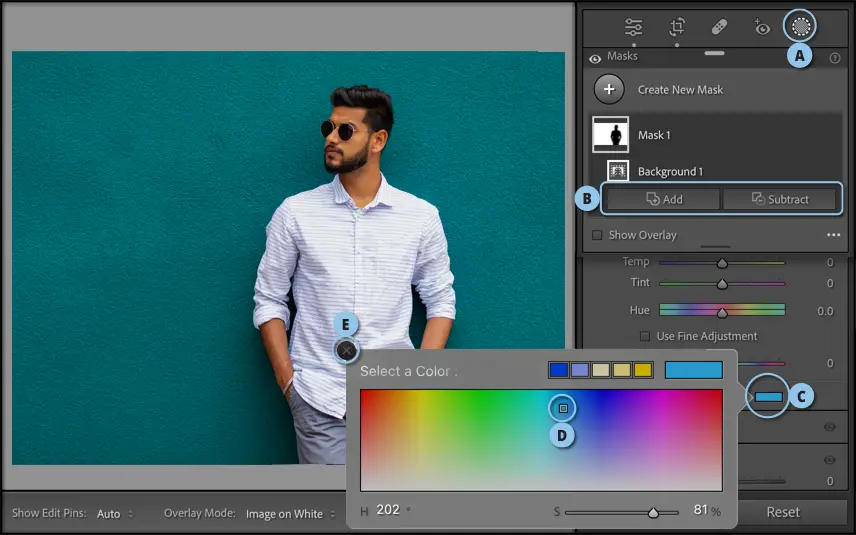Open the Masks panel help icon
Image resolution: width=856 pixels, height=535 pixels.
[x=835, y=58]
